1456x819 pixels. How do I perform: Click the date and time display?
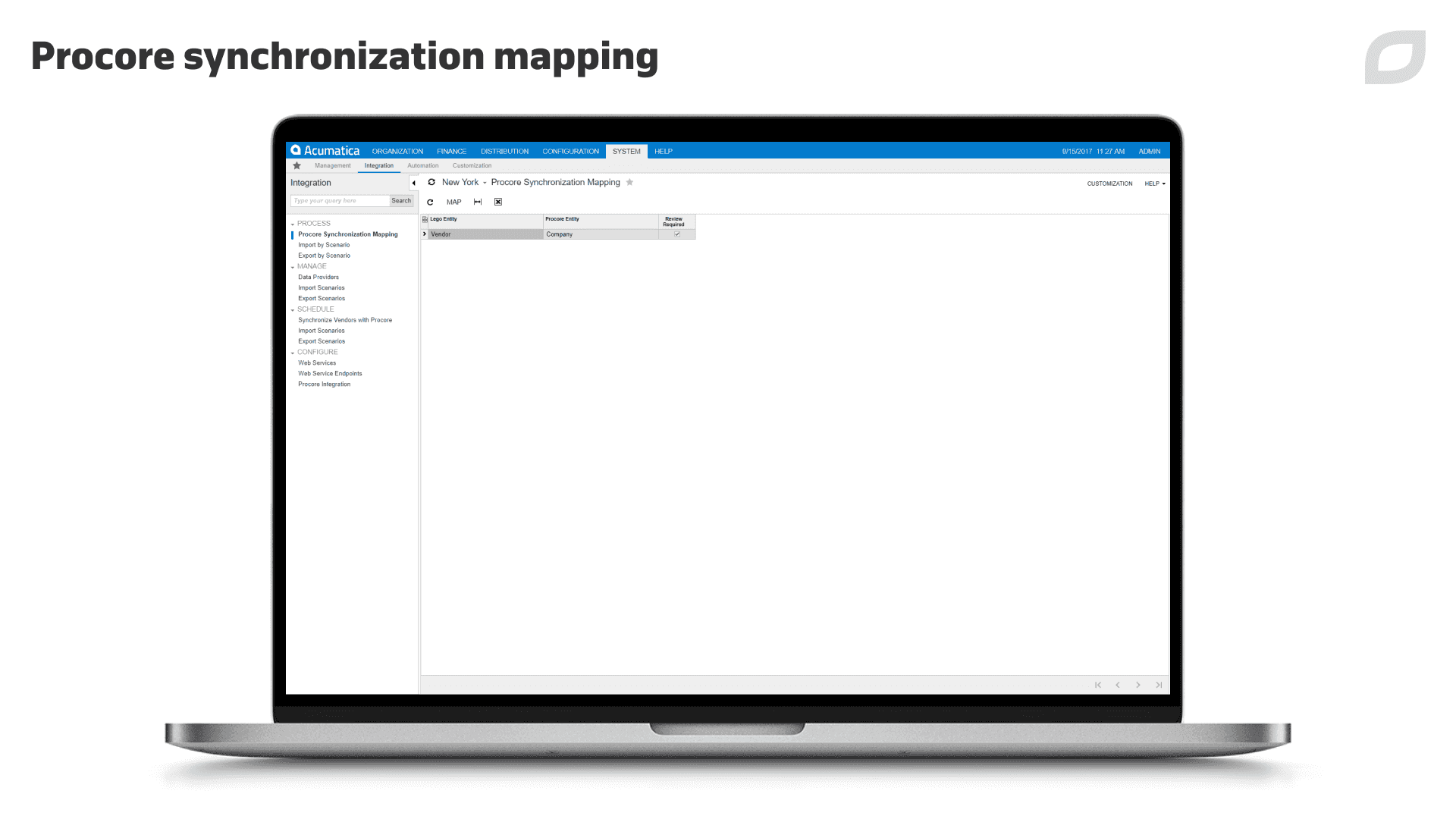[1094, 152]
